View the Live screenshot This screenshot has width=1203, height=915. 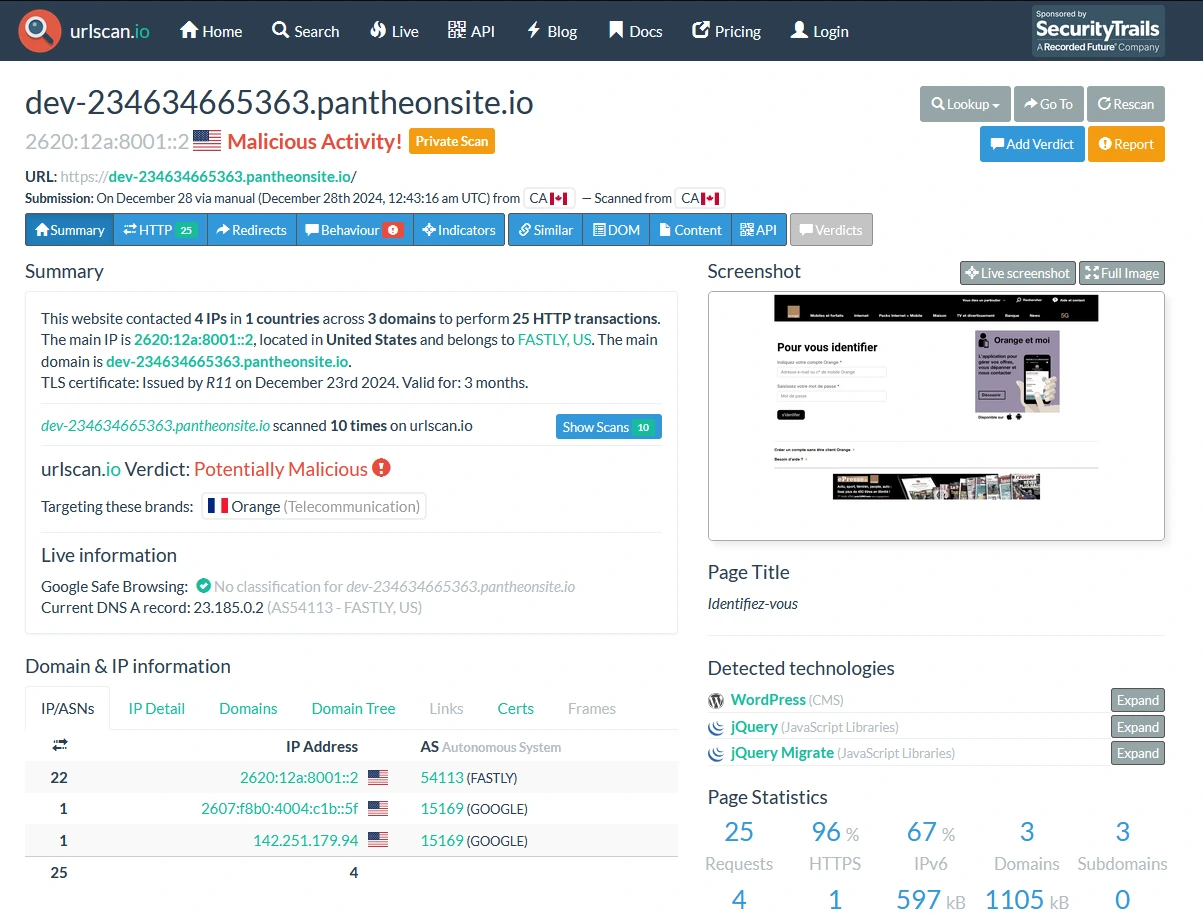(x=1017, y=273)
